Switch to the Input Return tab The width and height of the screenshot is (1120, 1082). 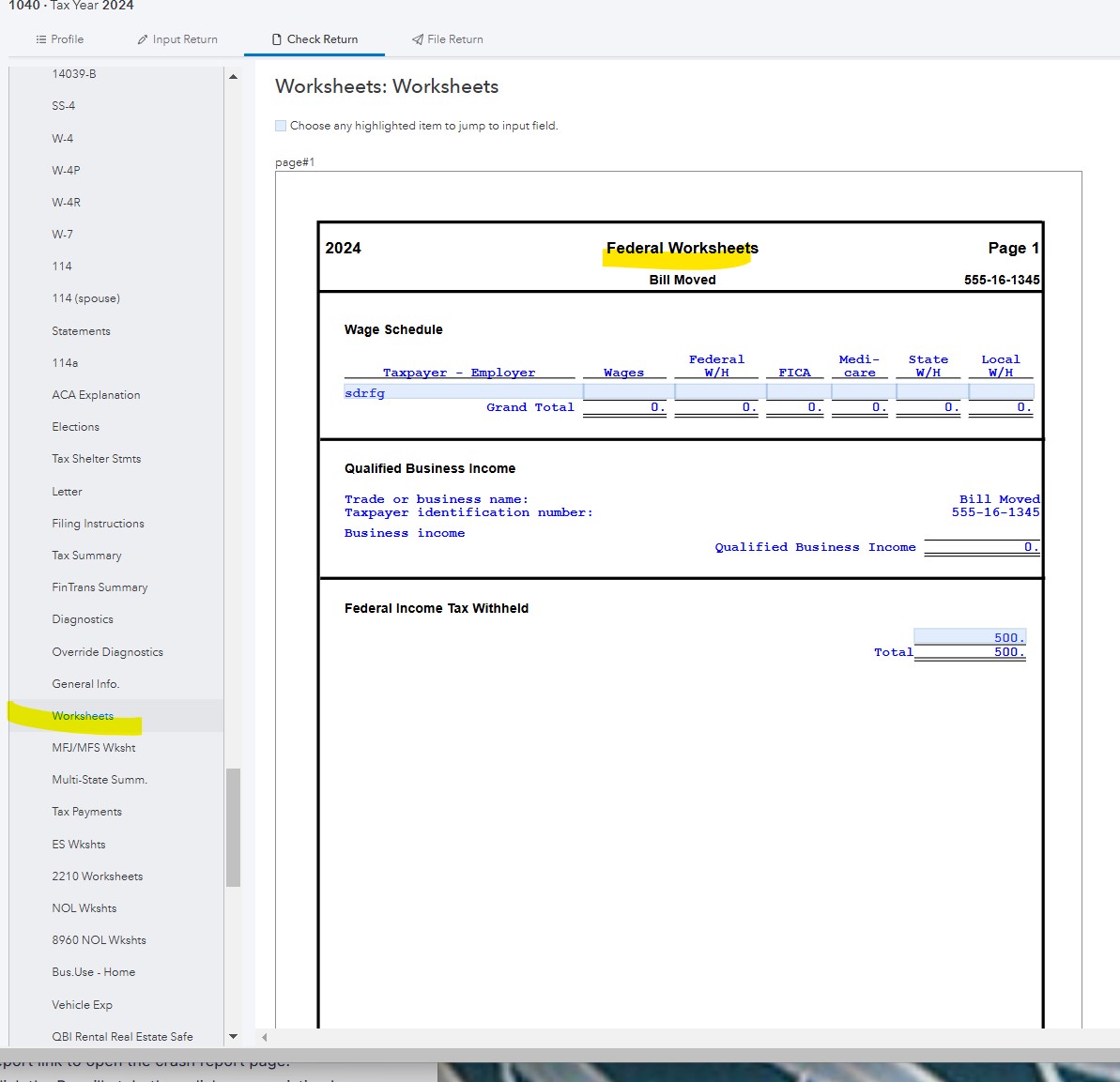click(185, 39)
